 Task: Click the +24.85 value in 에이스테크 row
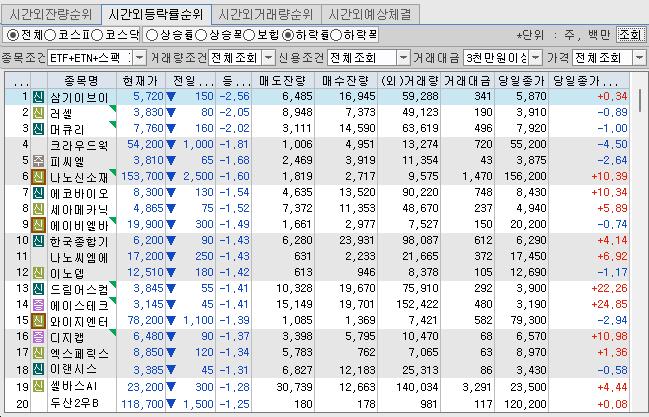[x=609, y=304]
